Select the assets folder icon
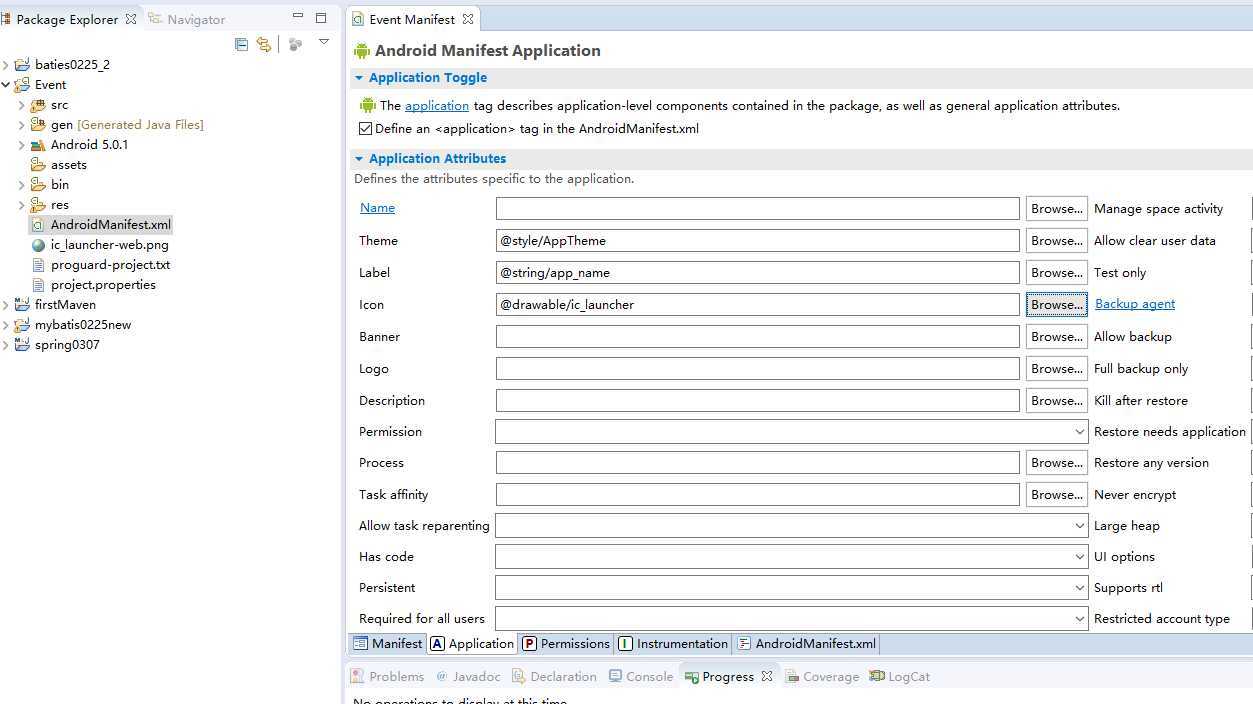Screen dimensions: 1253x704 (38, 165)
